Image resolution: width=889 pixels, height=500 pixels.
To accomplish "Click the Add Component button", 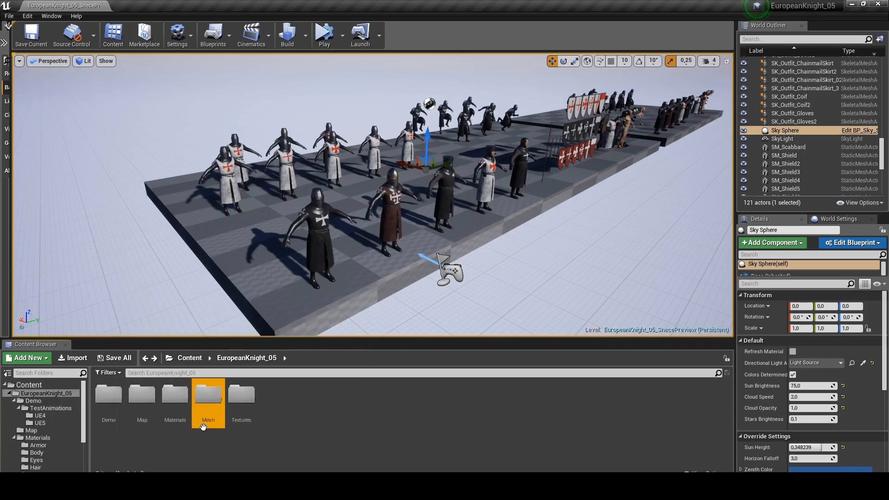I will [772, 243].
